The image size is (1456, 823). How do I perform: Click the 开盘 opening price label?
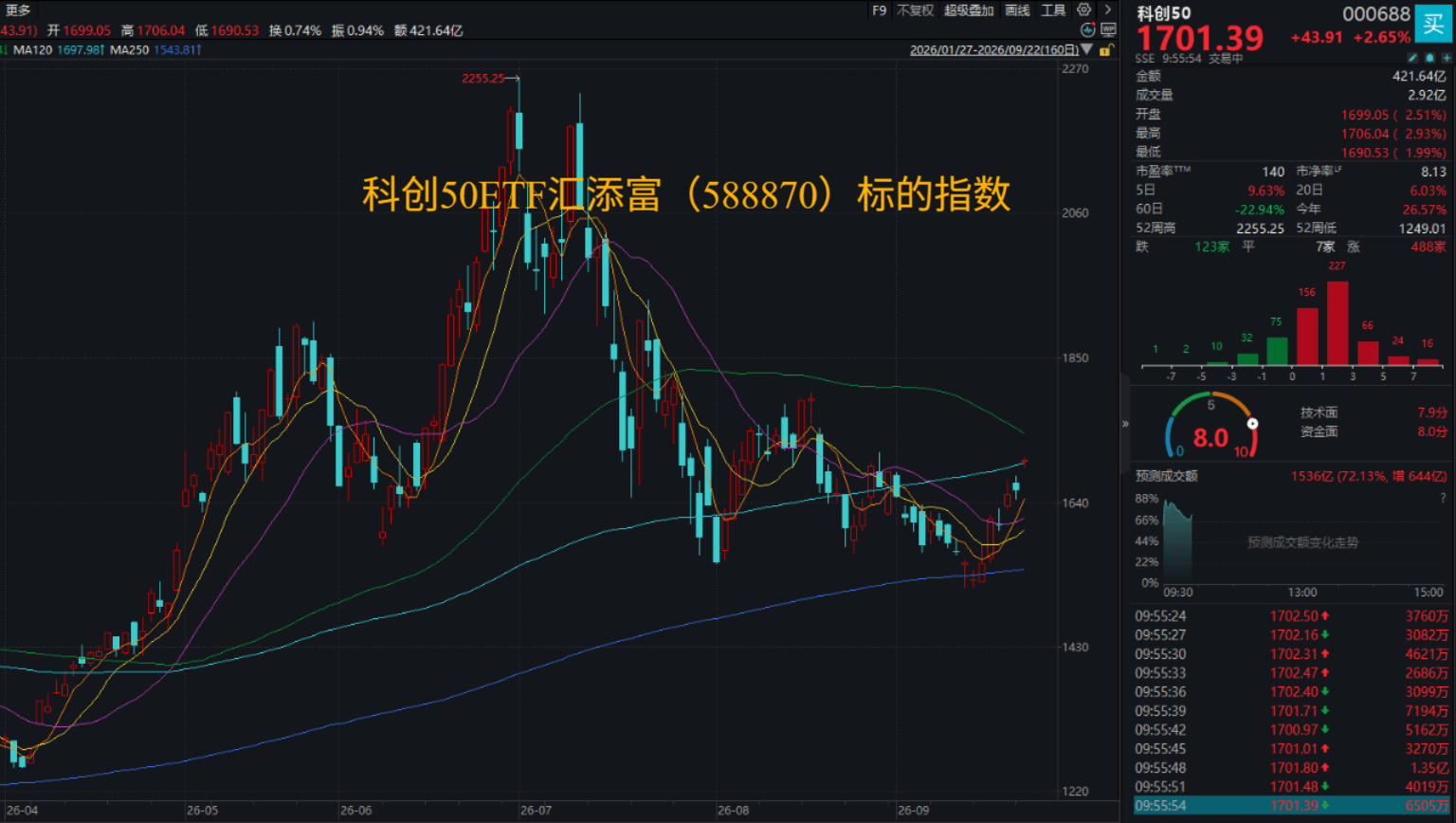(x=1148, y=114)
